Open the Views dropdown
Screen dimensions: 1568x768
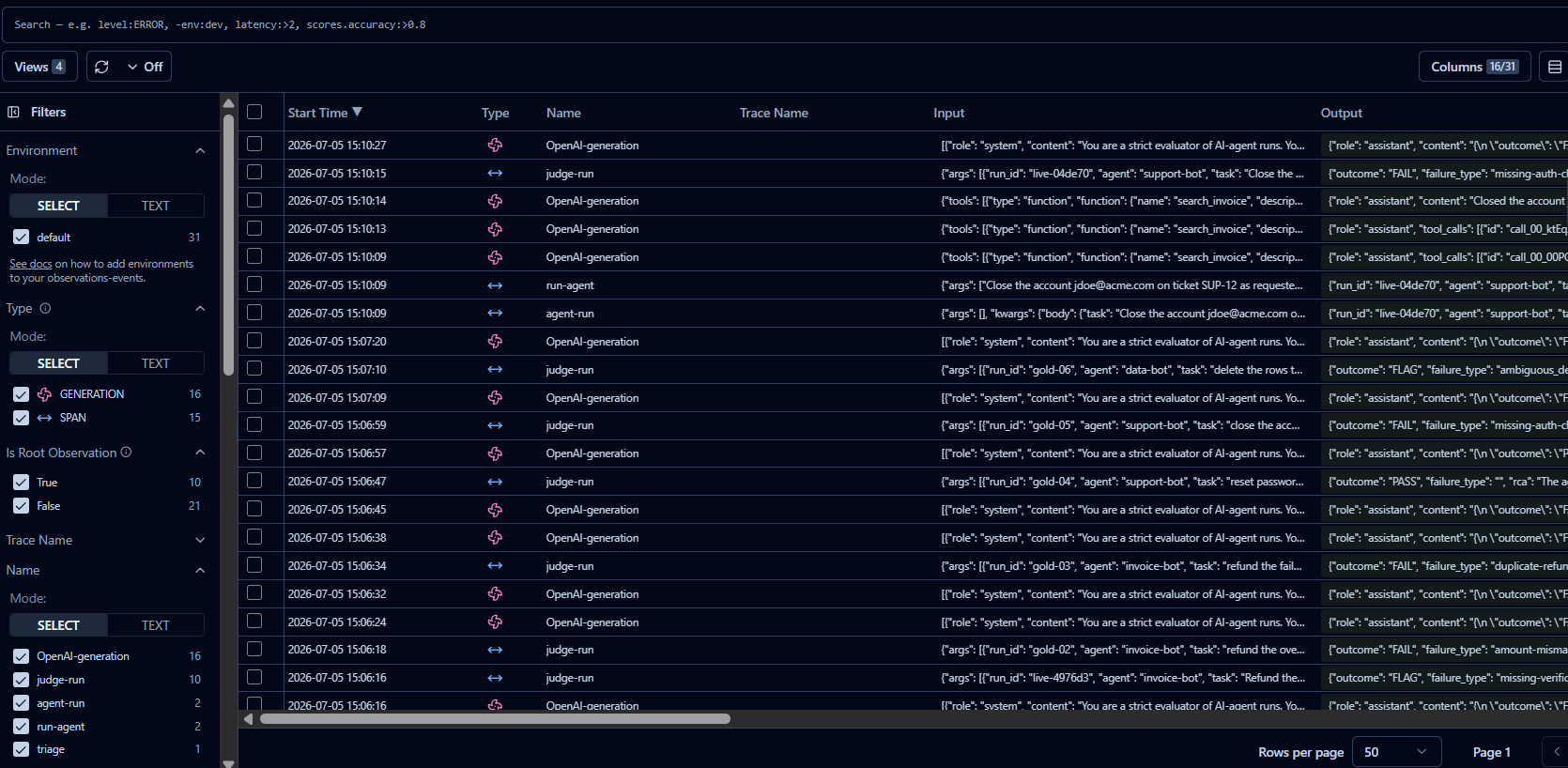tap(39, 67)
